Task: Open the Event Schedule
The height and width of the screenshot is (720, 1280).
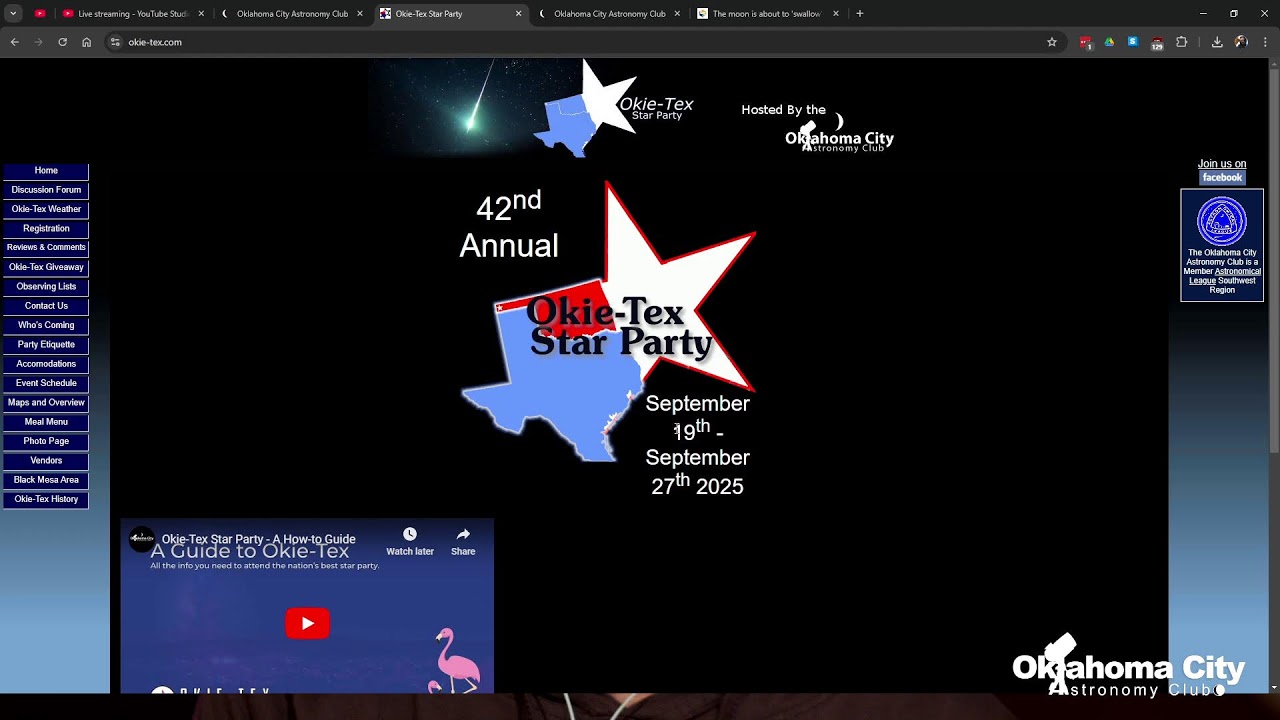Action: 46,383
